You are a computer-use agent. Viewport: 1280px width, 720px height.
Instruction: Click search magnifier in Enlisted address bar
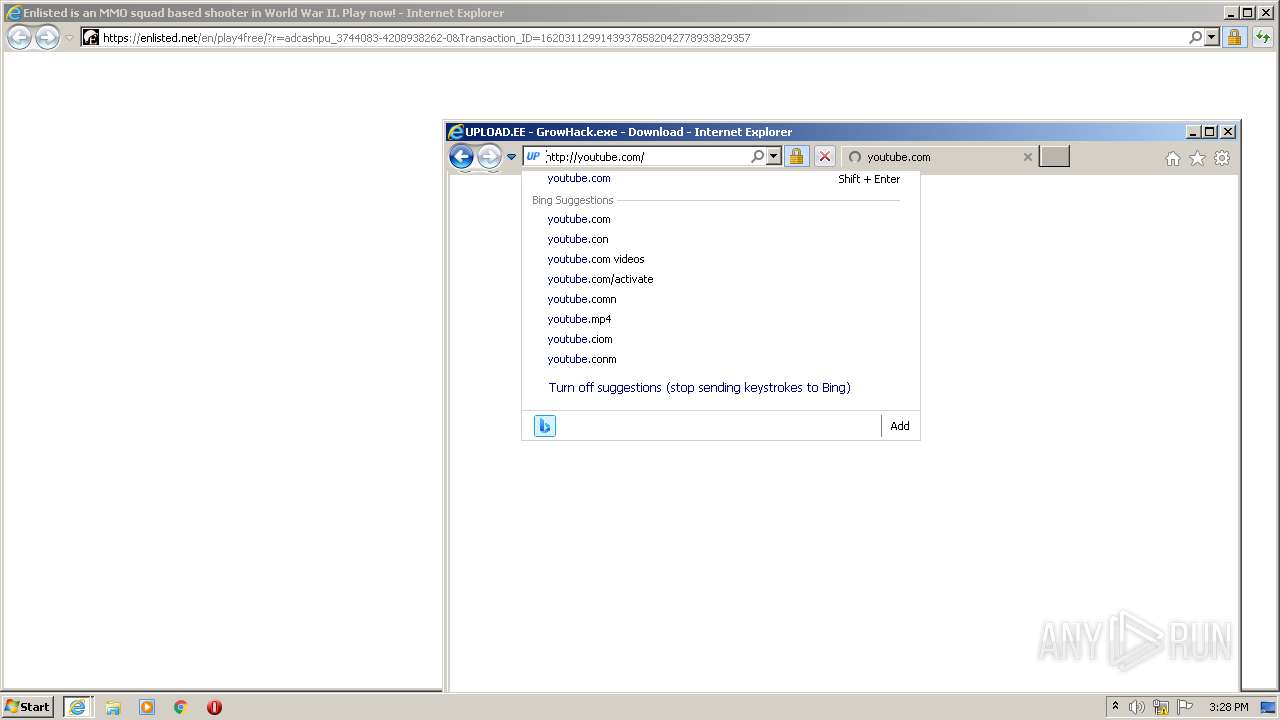click(1195, 37)
